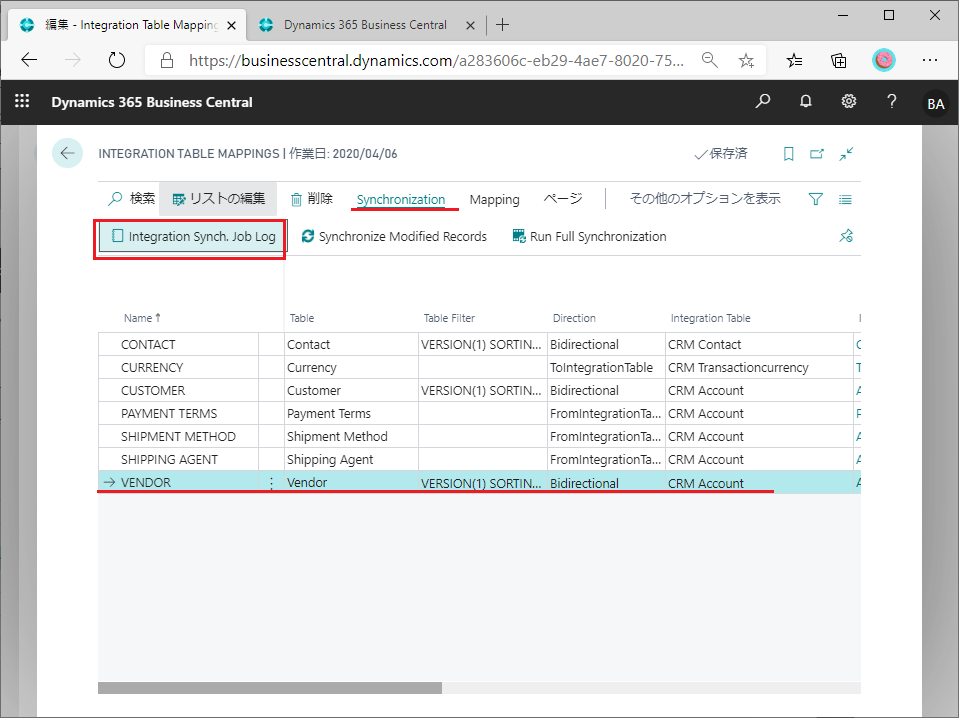Click the CRM Transactioncurrency cell
The width and height of the screenshot is (959, 718).
759,368
